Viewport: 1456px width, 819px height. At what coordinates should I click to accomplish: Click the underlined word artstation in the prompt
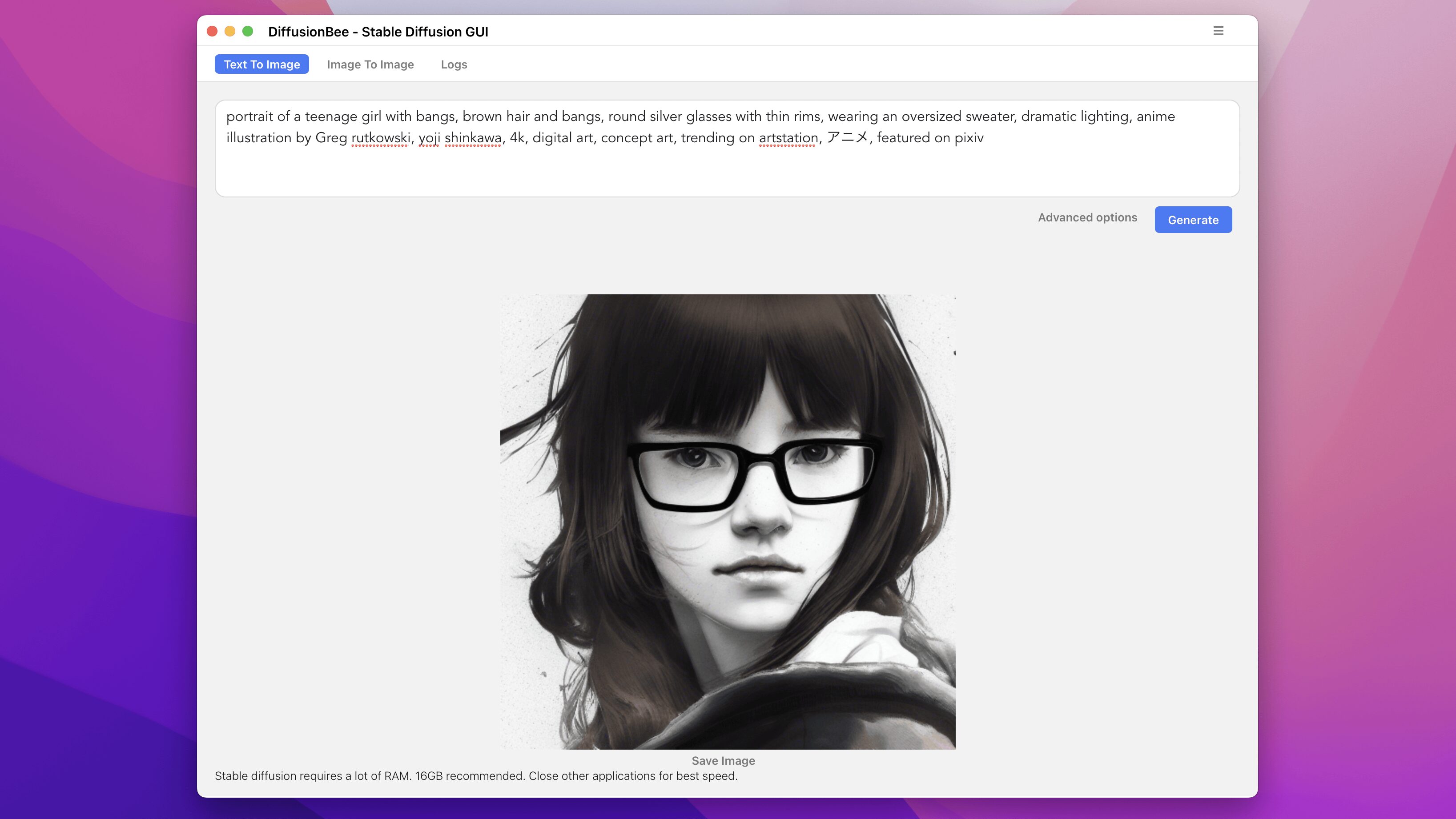[x=788, y=138]
